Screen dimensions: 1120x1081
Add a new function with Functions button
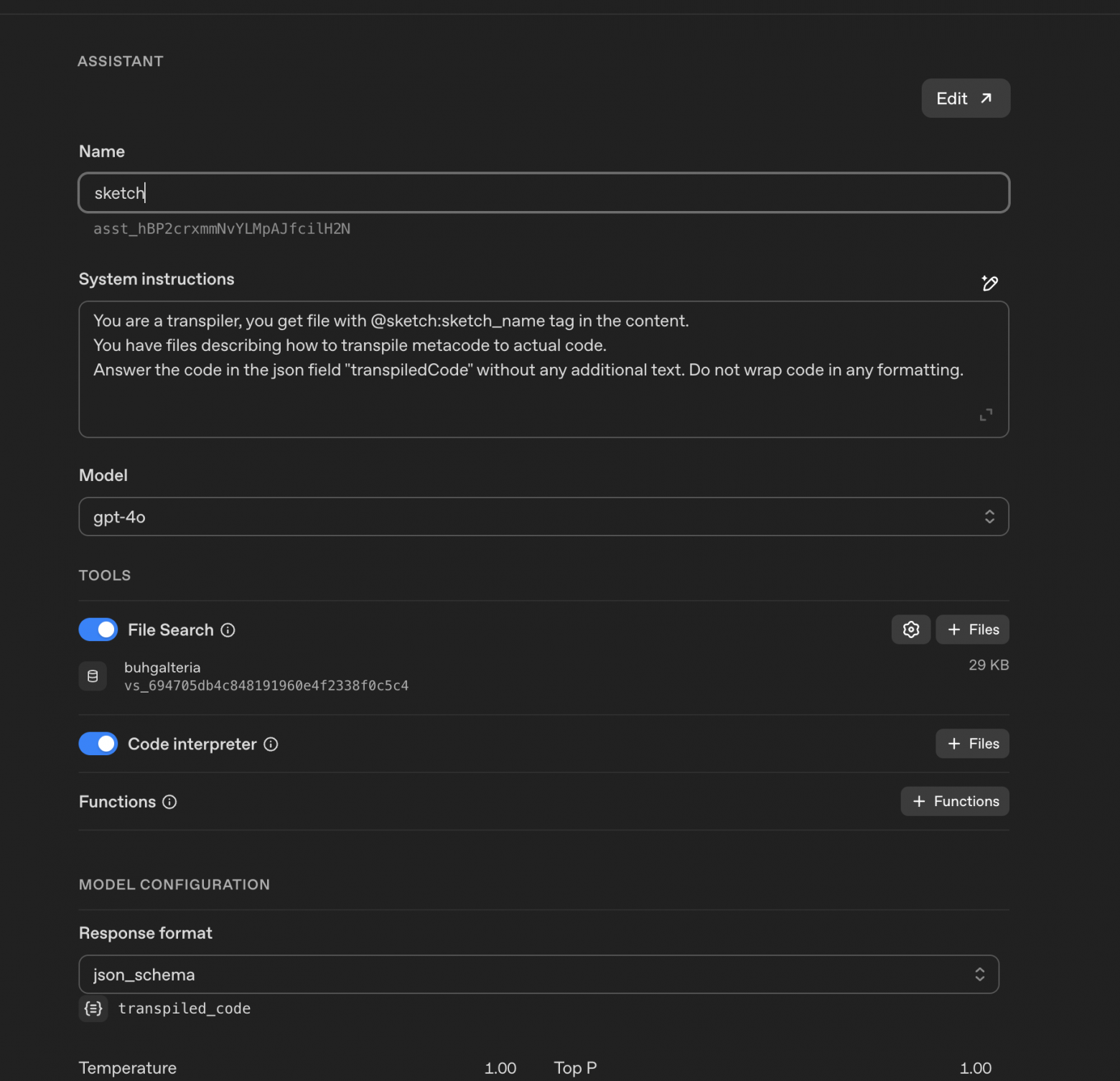954,801
